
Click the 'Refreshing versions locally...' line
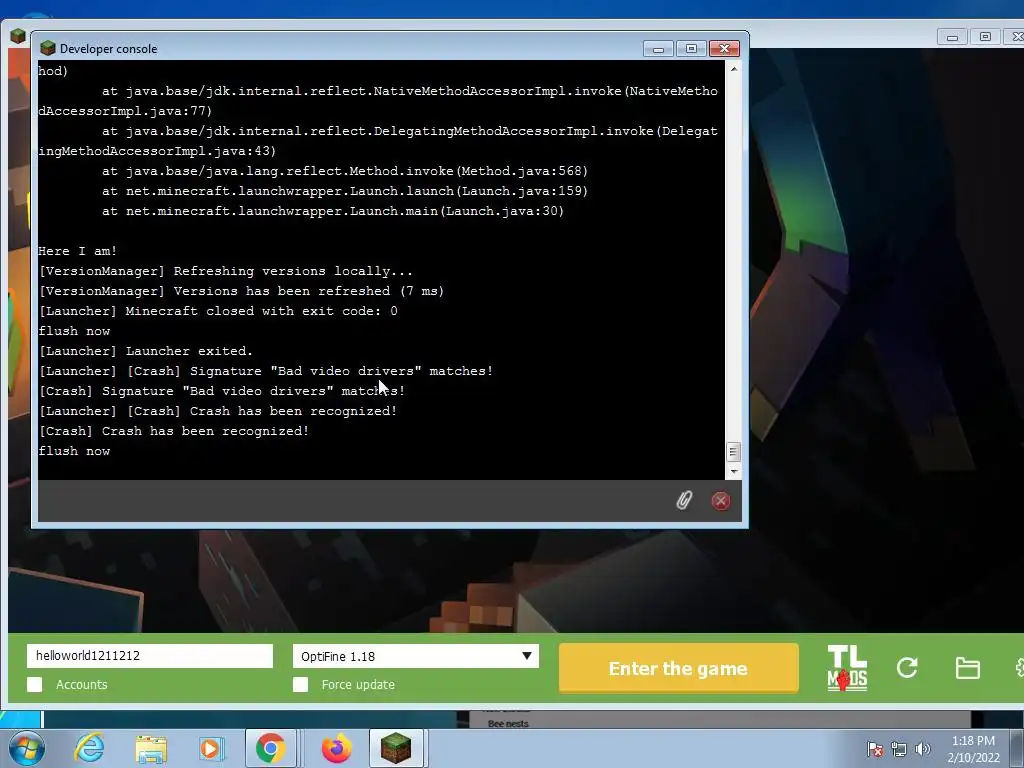[x=226, y=271]
